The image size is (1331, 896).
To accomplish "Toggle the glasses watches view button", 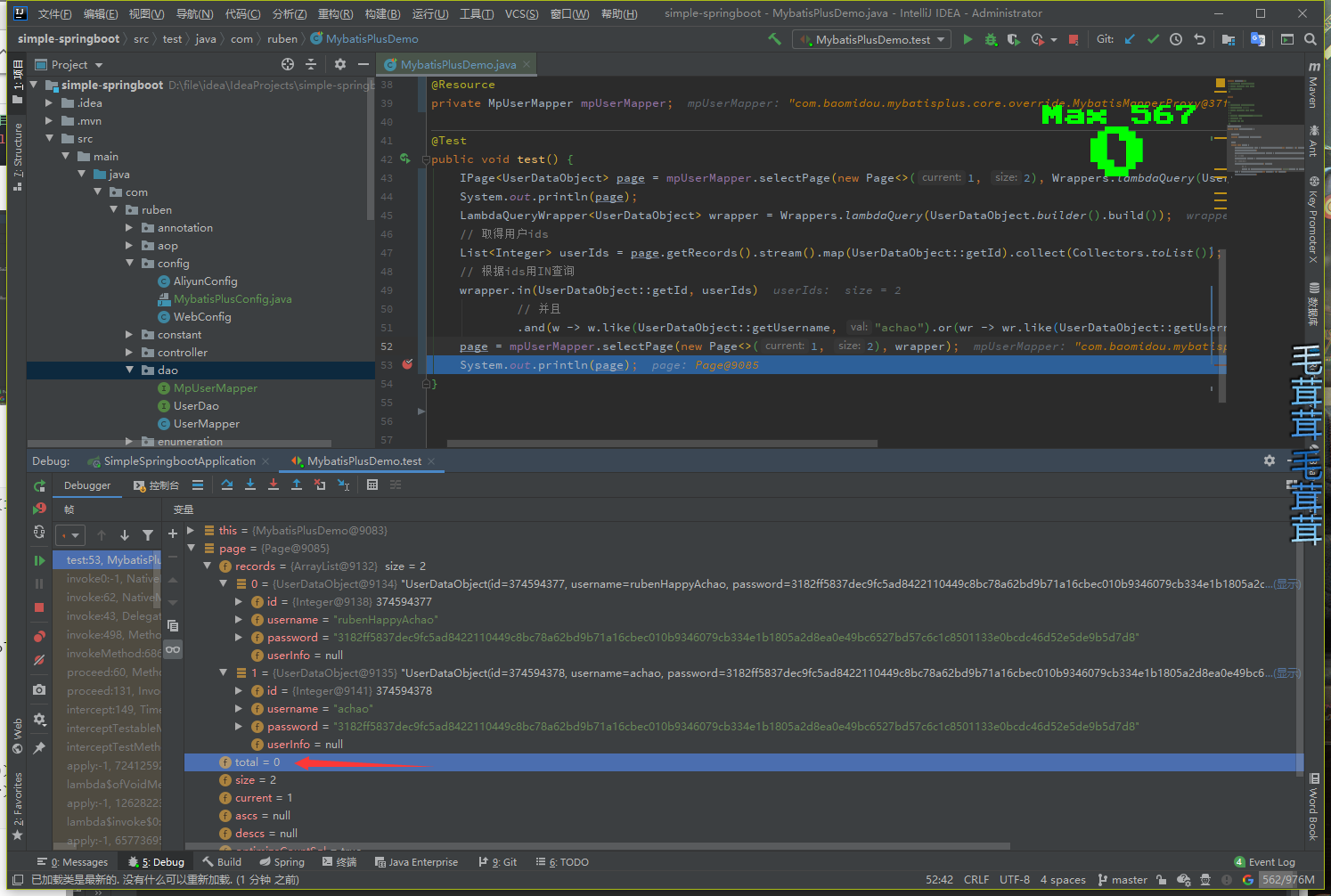I will click(173, 649).
